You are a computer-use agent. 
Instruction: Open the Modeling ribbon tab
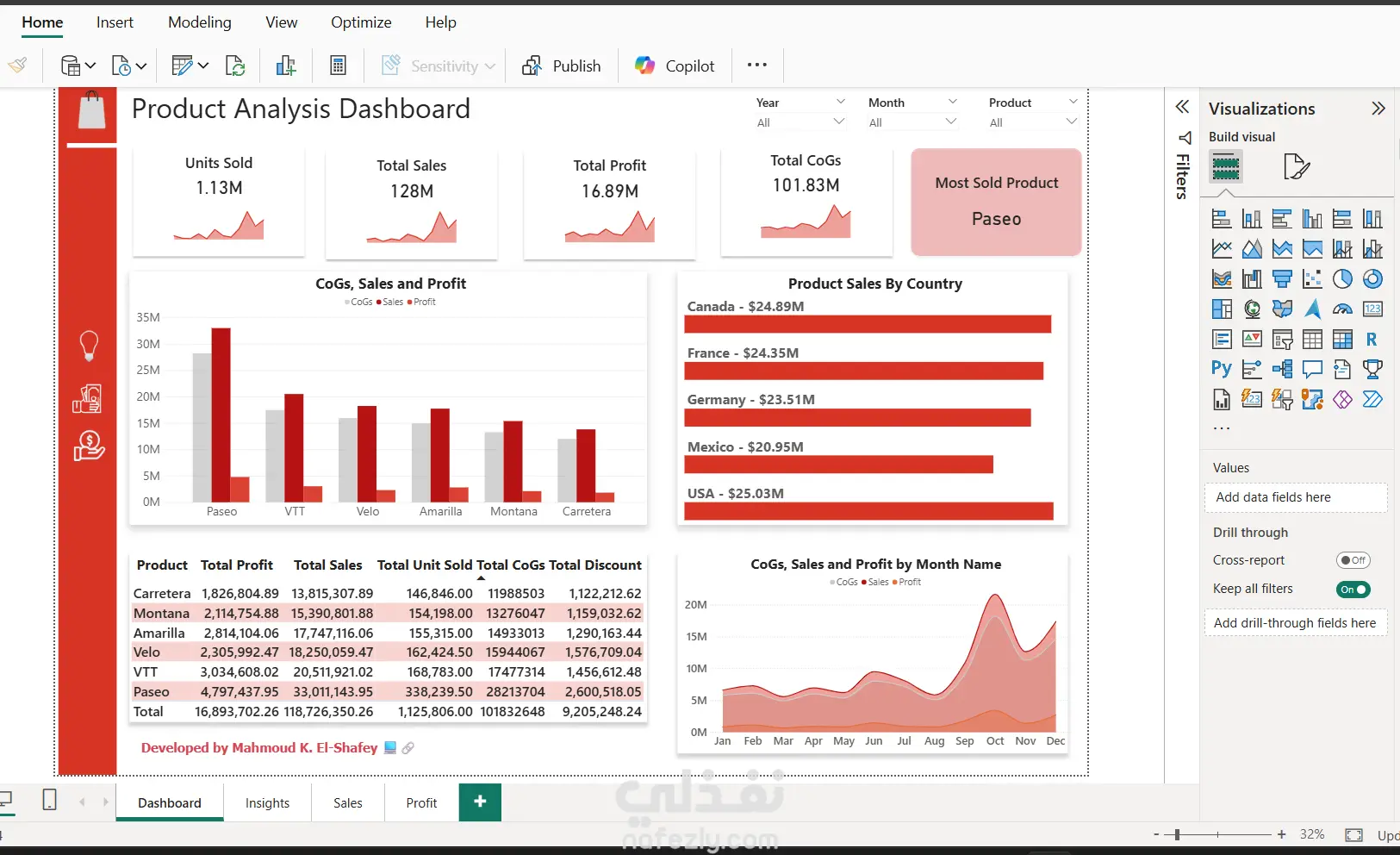[200, 22]
